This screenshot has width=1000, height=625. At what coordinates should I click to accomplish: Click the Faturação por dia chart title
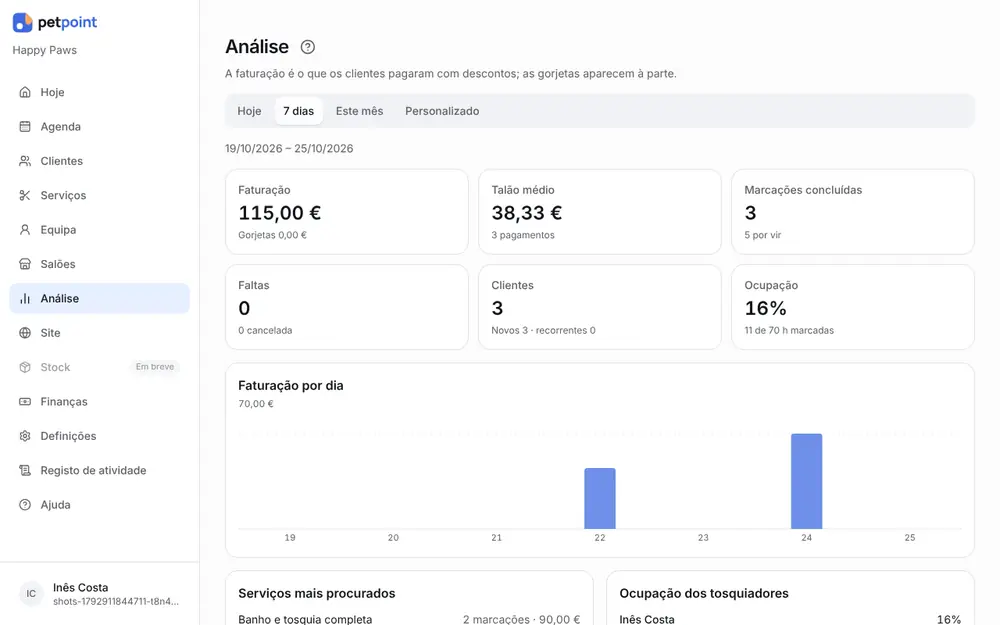click(291, 386)
